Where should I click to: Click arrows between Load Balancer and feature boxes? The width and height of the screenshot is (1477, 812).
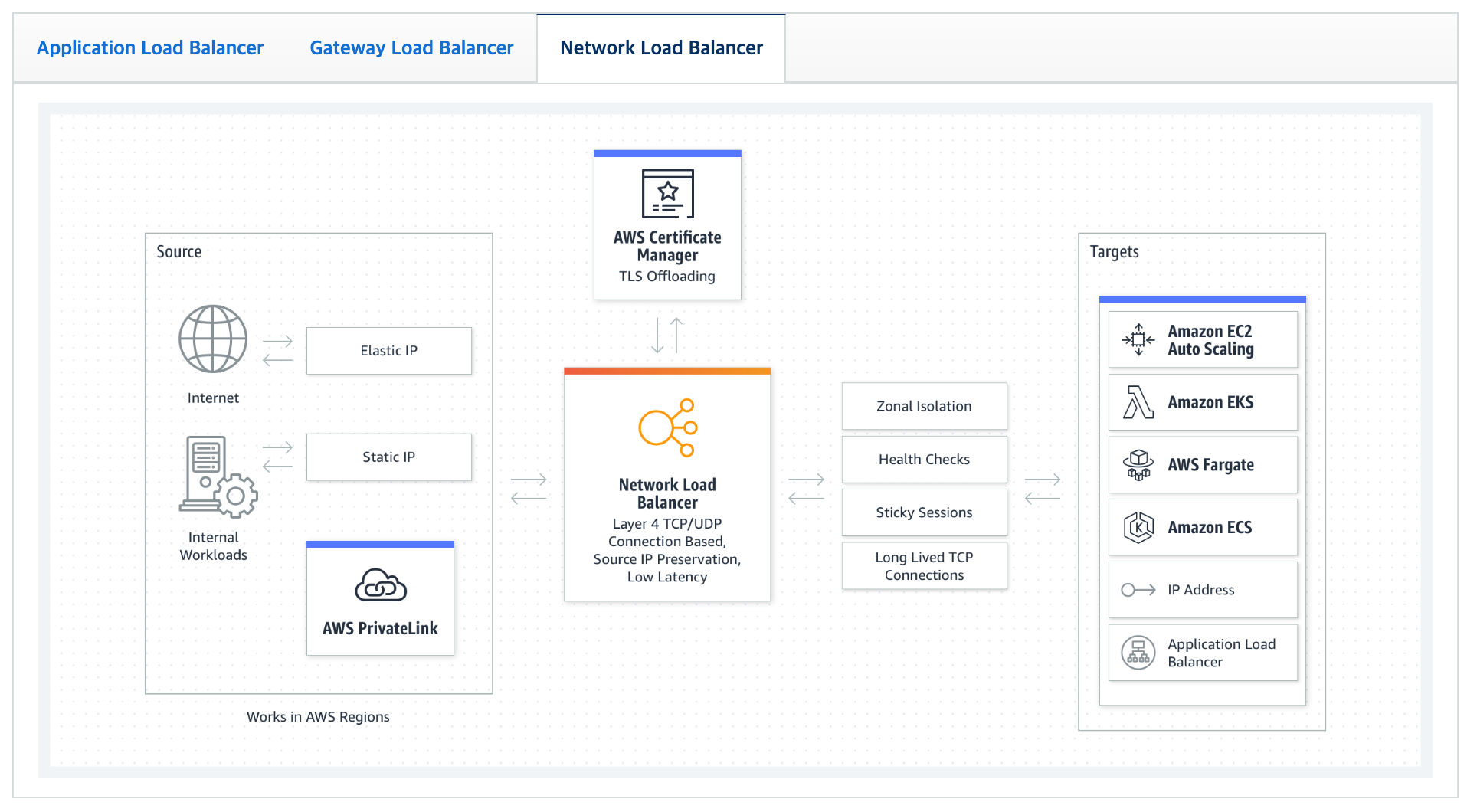pyautogui.click(x=806, y=489)
